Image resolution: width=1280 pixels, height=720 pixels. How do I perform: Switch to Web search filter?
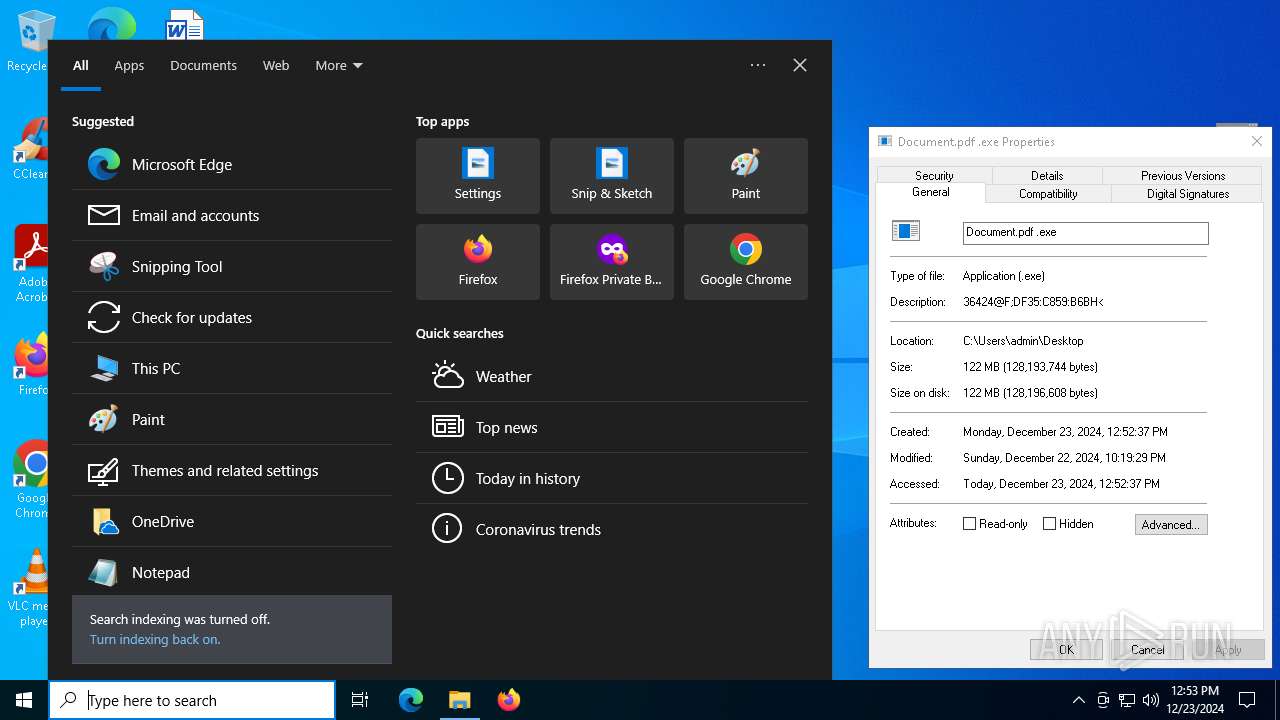click(x=276, y=65)
